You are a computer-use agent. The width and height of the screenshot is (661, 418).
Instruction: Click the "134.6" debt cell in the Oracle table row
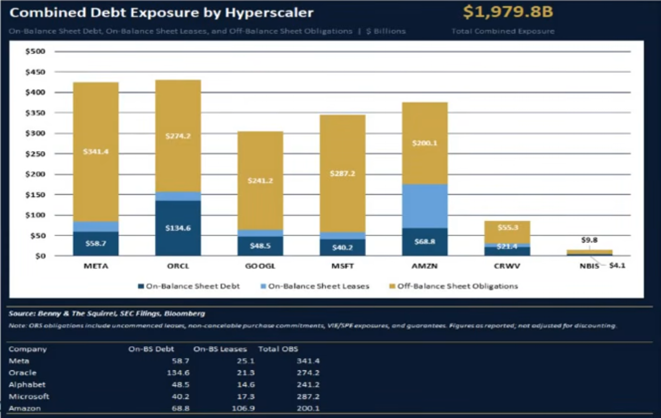click(178, 372)
